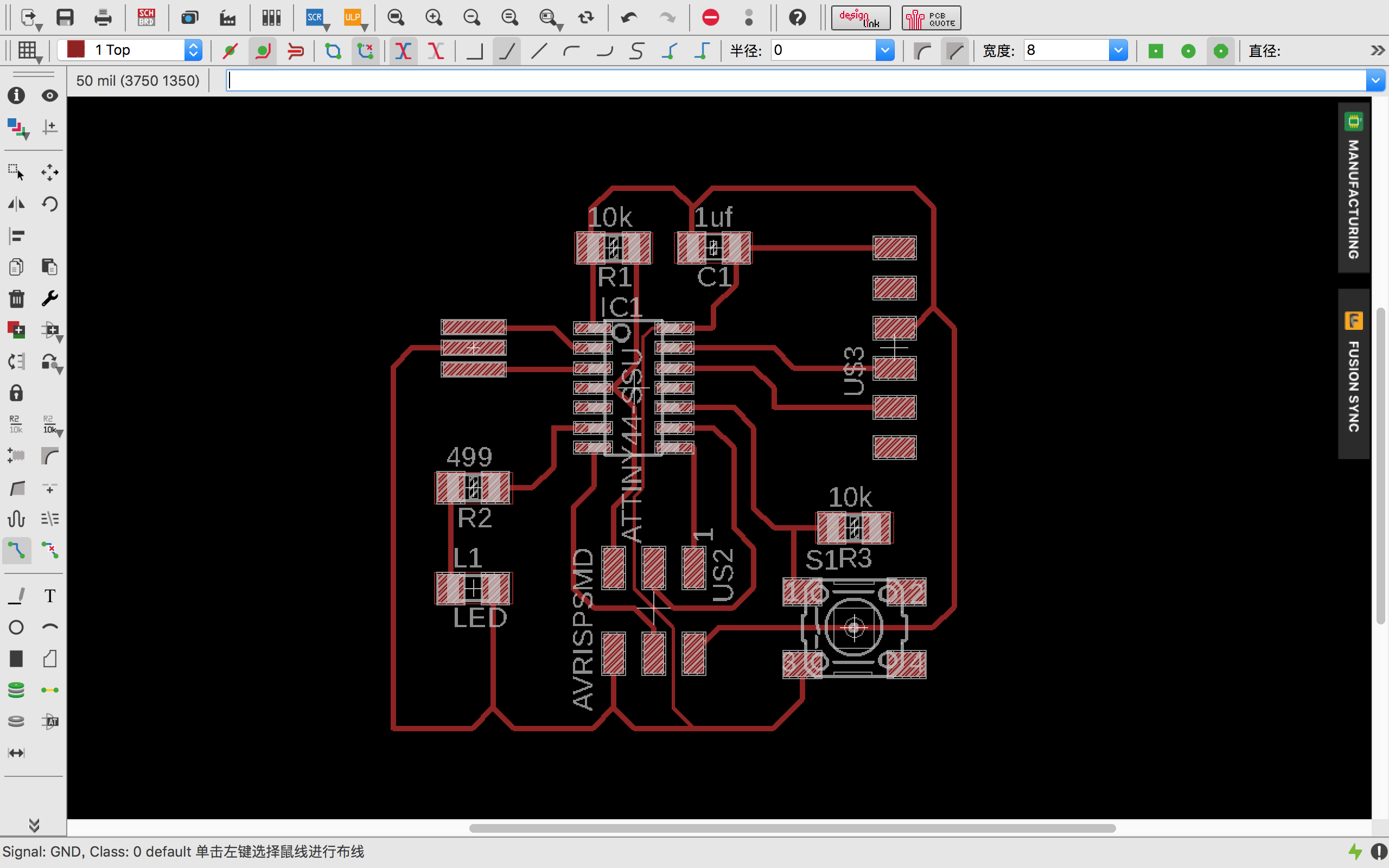Viewport: 1389px width, 868px height.
Task: Click the Save board icon
Action: click(65, 17)
